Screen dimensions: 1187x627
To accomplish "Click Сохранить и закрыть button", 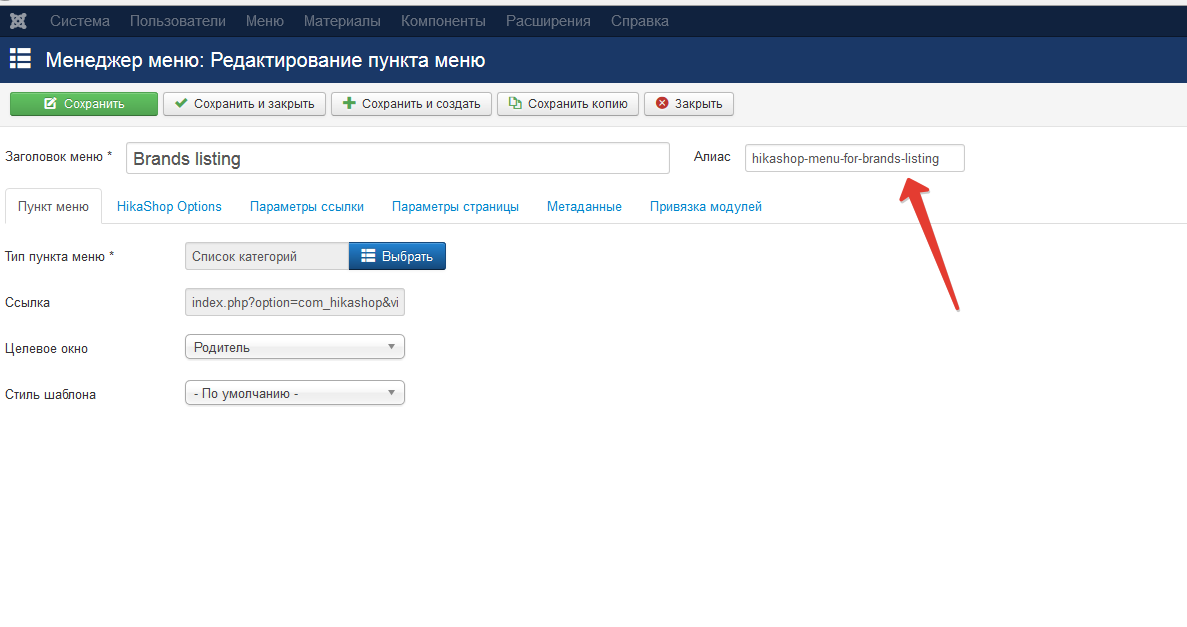I will (245, 104).
